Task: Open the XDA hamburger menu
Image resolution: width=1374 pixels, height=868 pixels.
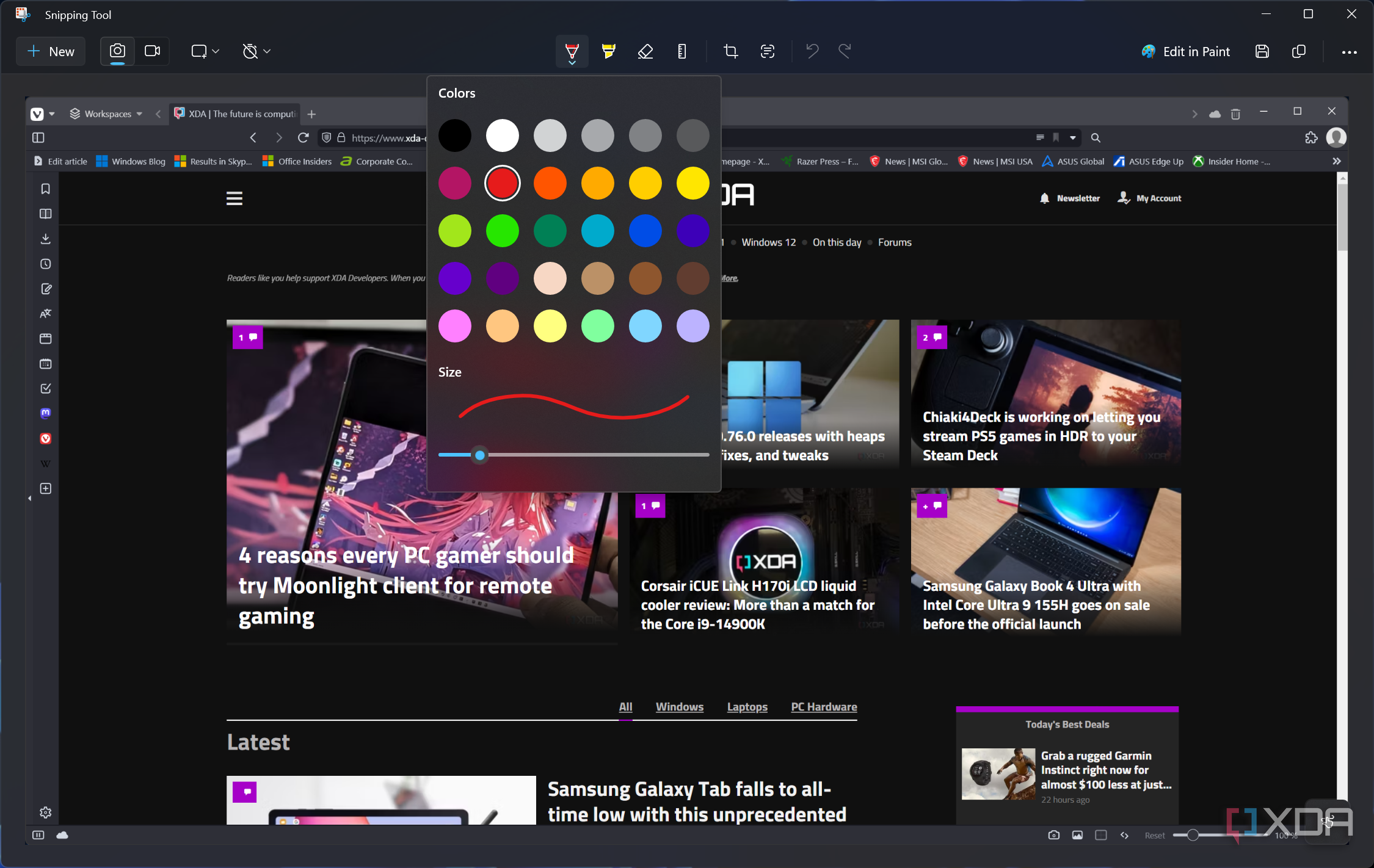Action: pyautogui.click(x=234, y=198)
